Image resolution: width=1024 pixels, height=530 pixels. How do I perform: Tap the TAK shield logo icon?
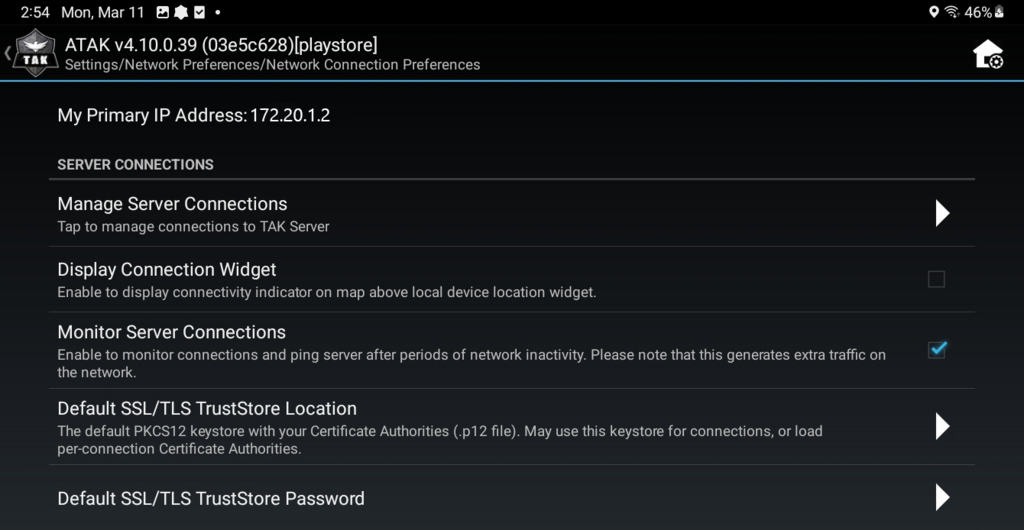pyautogui.click(x=36, y=53)
